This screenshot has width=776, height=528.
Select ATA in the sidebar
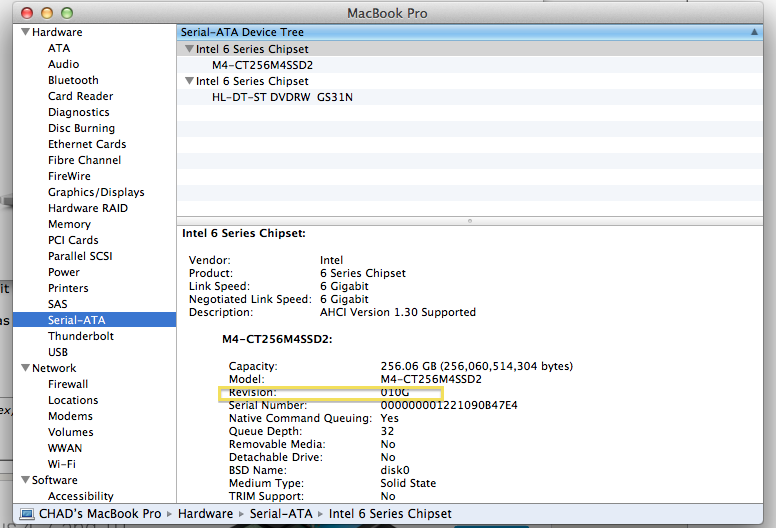(59, 48)
